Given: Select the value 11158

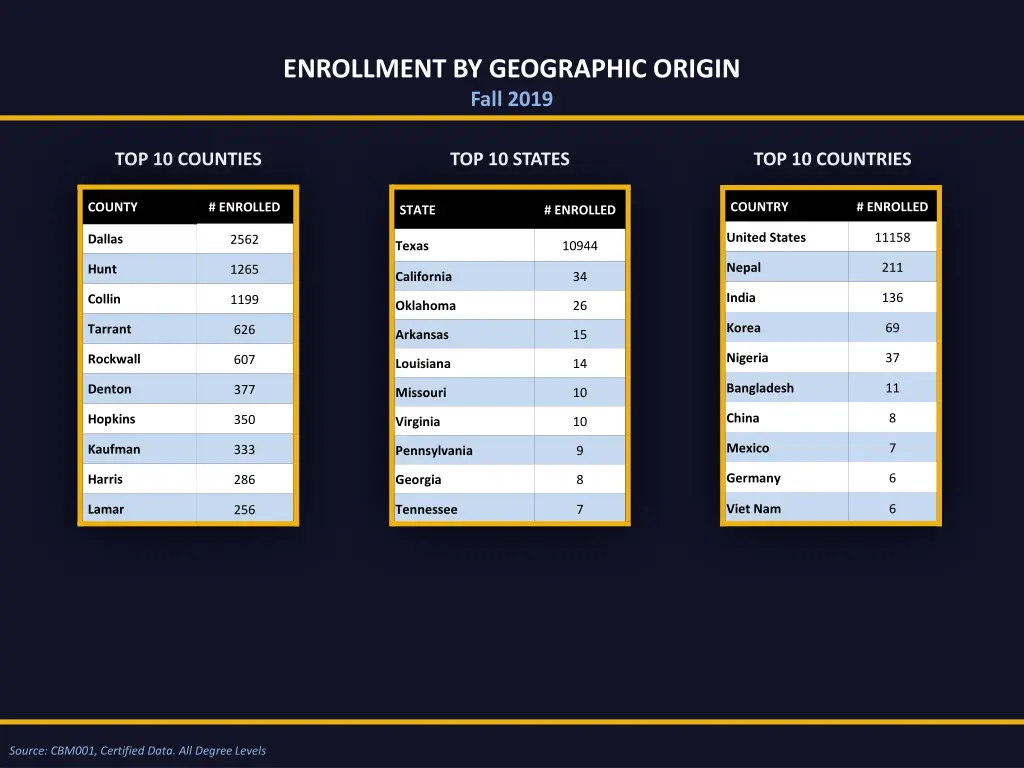Looking at the screenshot, I should 892,238.
